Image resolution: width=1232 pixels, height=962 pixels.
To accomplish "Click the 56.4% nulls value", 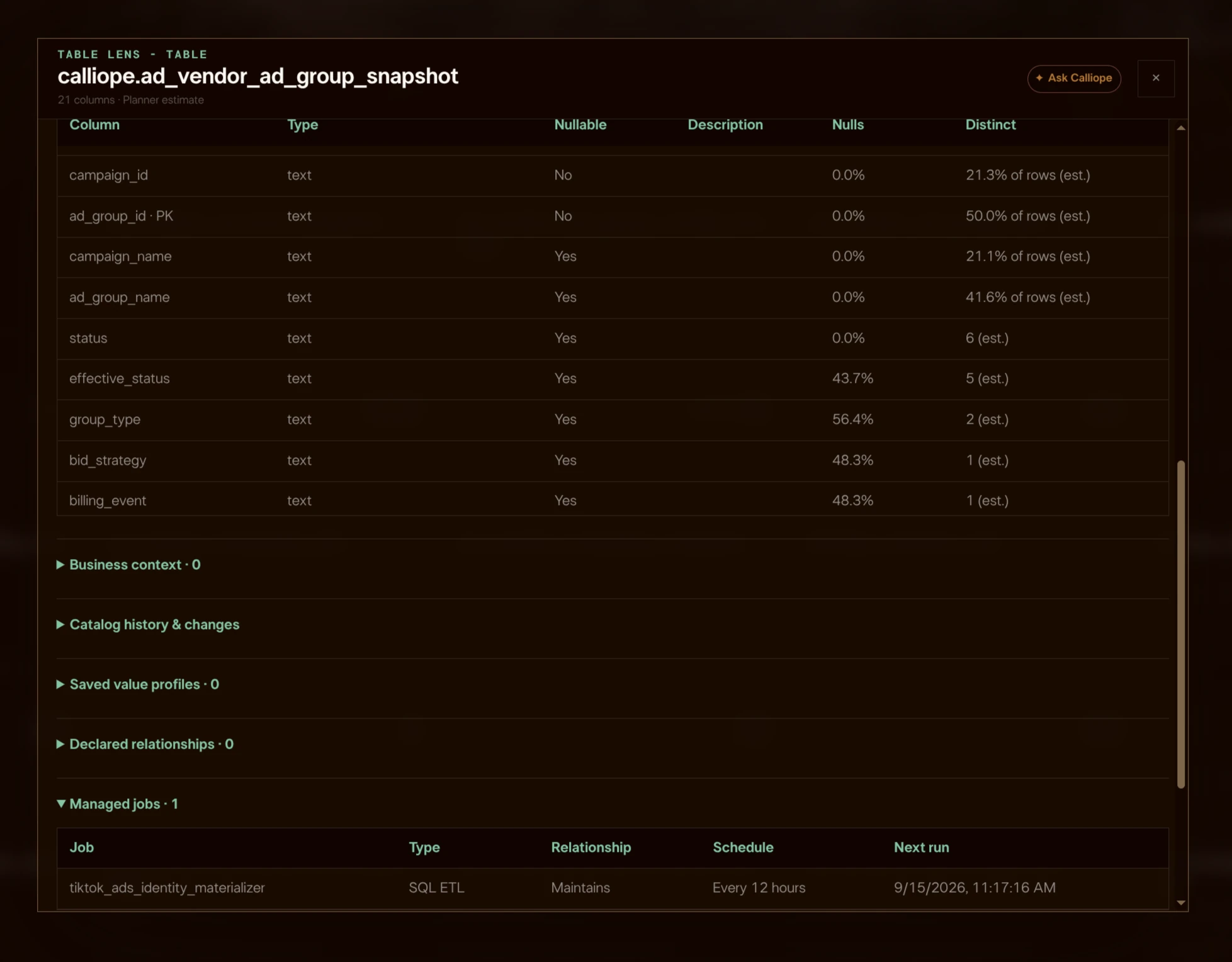I will click(x=852, y=419).
